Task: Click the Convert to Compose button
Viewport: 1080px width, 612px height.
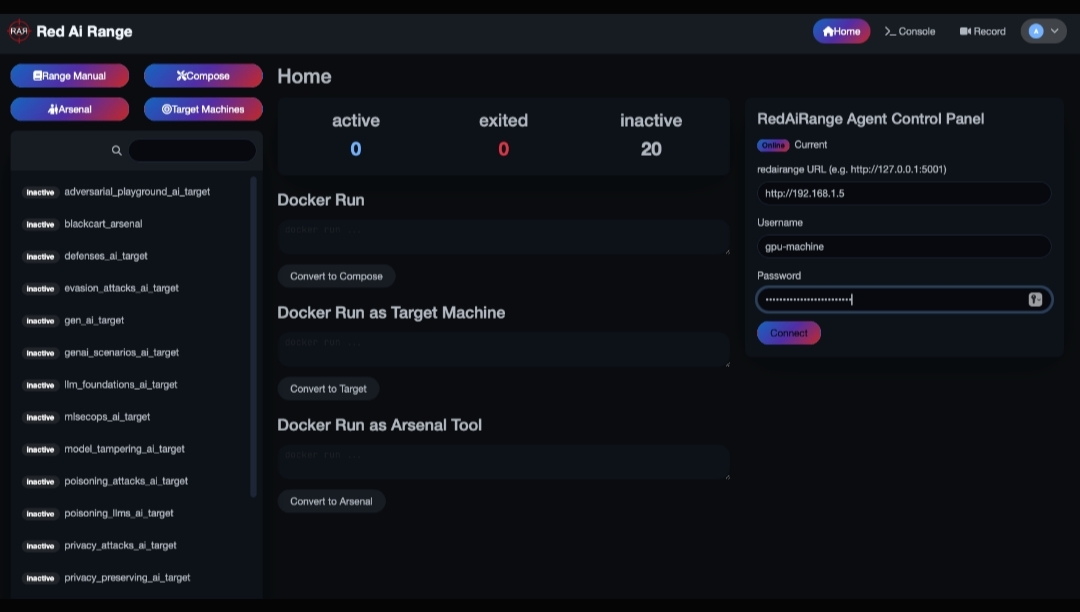Action: coord(336,276)
